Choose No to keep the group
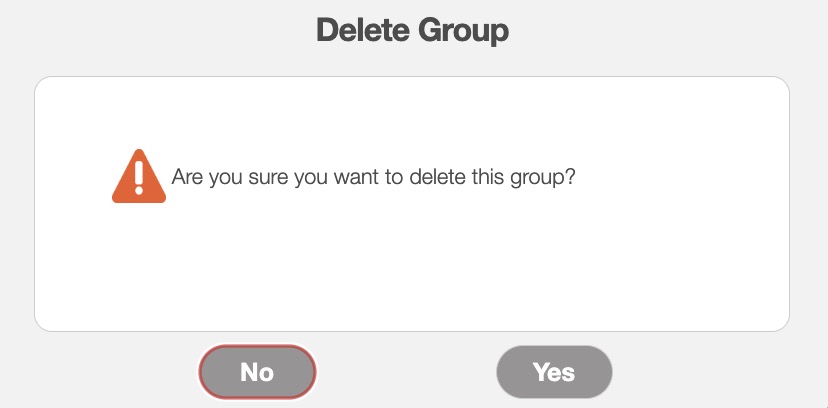 coord(257,372)
